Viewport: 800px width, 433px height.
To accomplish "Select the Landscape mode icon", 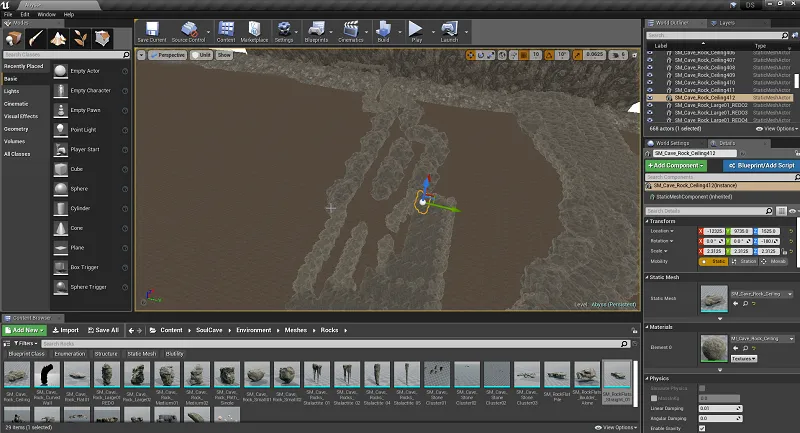I will click(58, 38).
